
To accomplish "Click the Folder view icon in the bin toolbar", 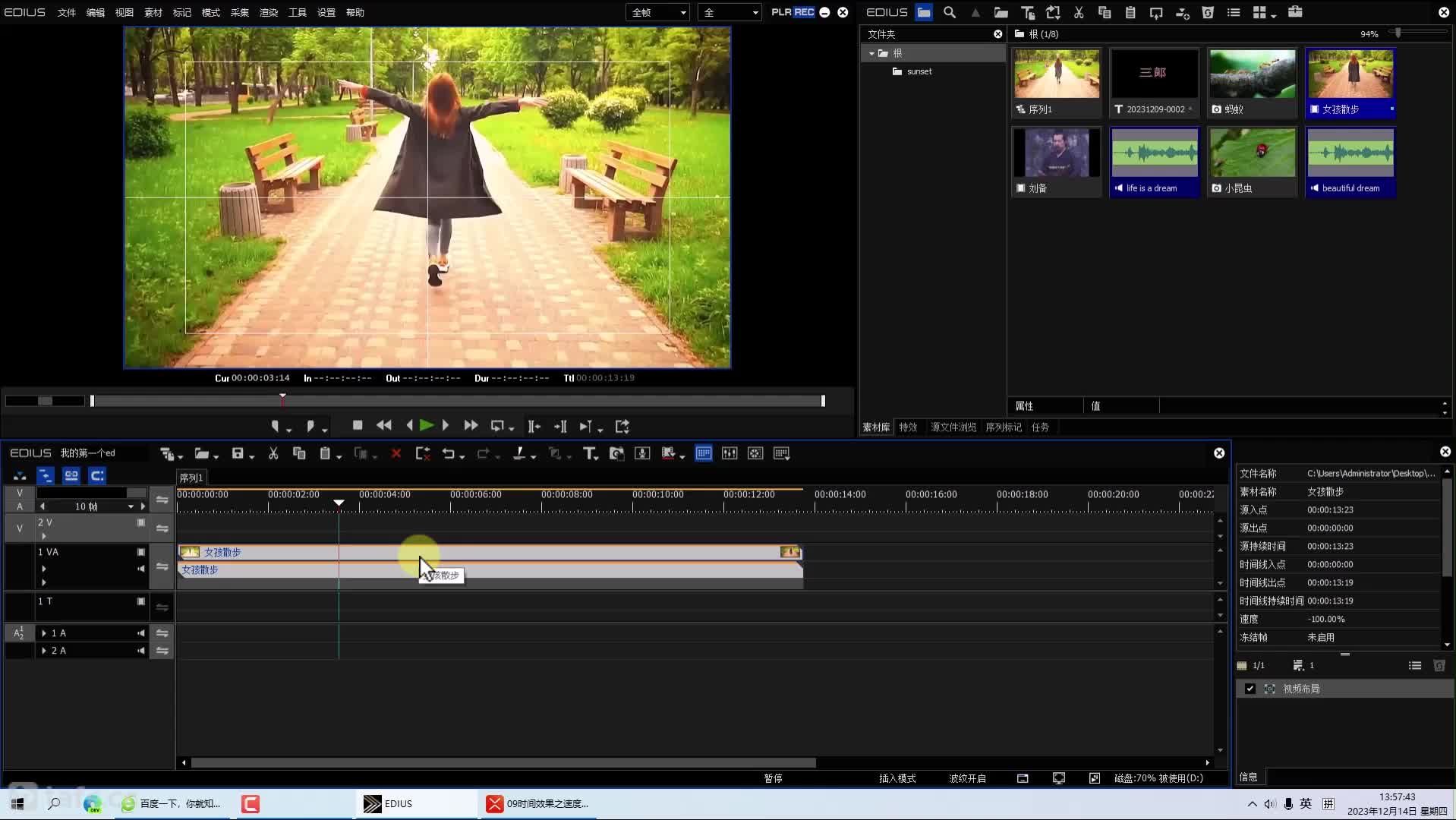I will coord(924,12).
